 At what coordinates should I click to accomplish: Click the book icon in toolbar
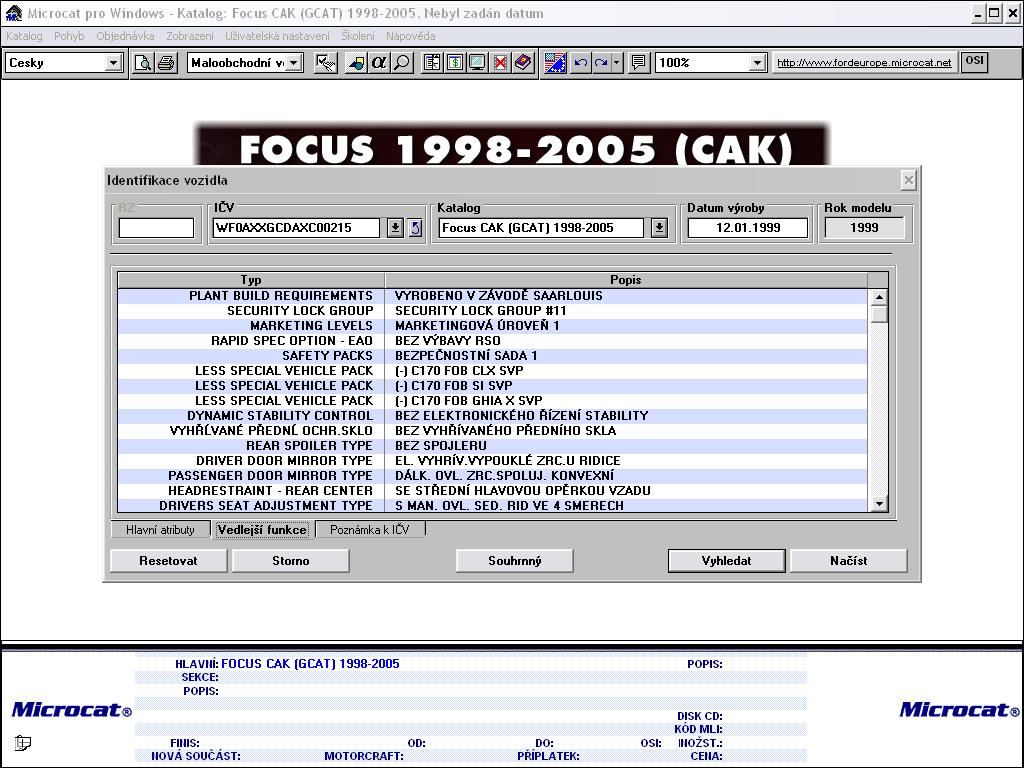(x=523, y=63)
